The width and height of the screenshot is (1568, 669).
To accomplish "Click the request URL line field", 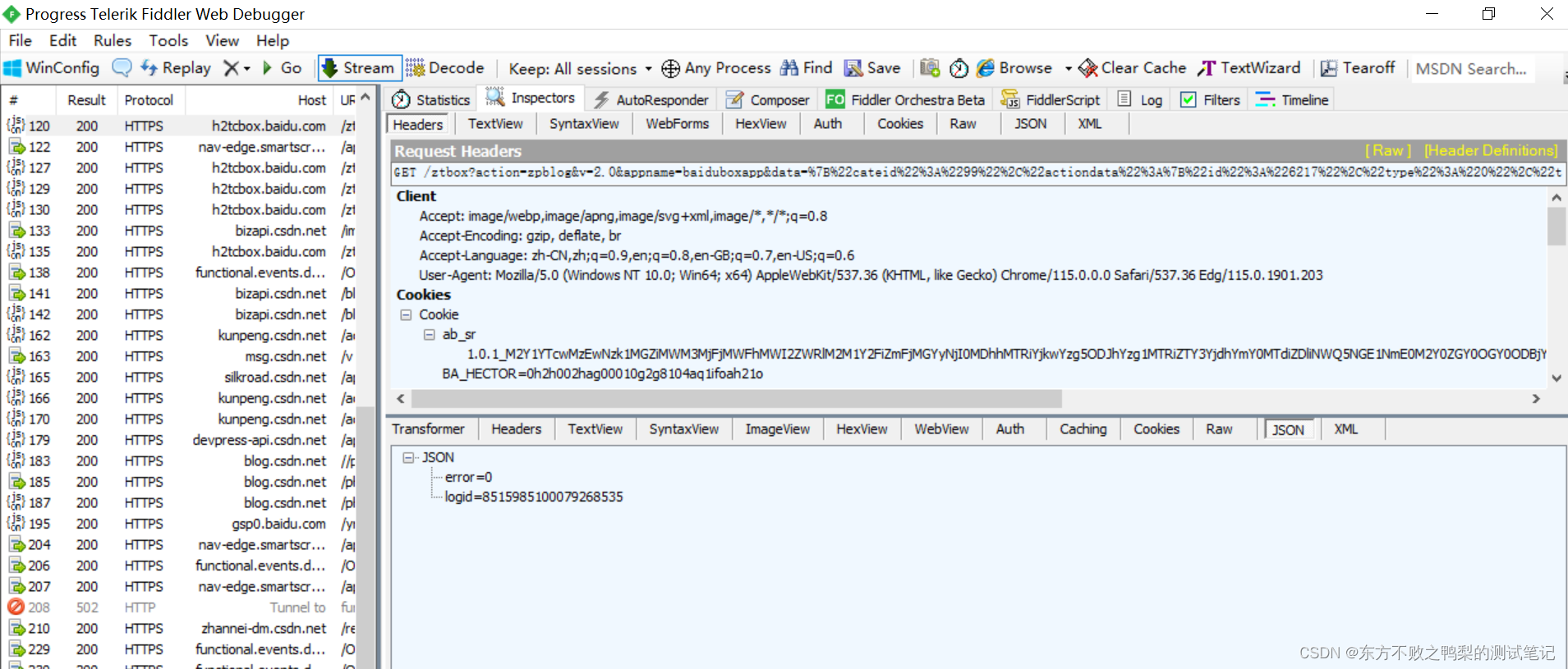I will 977,172.
